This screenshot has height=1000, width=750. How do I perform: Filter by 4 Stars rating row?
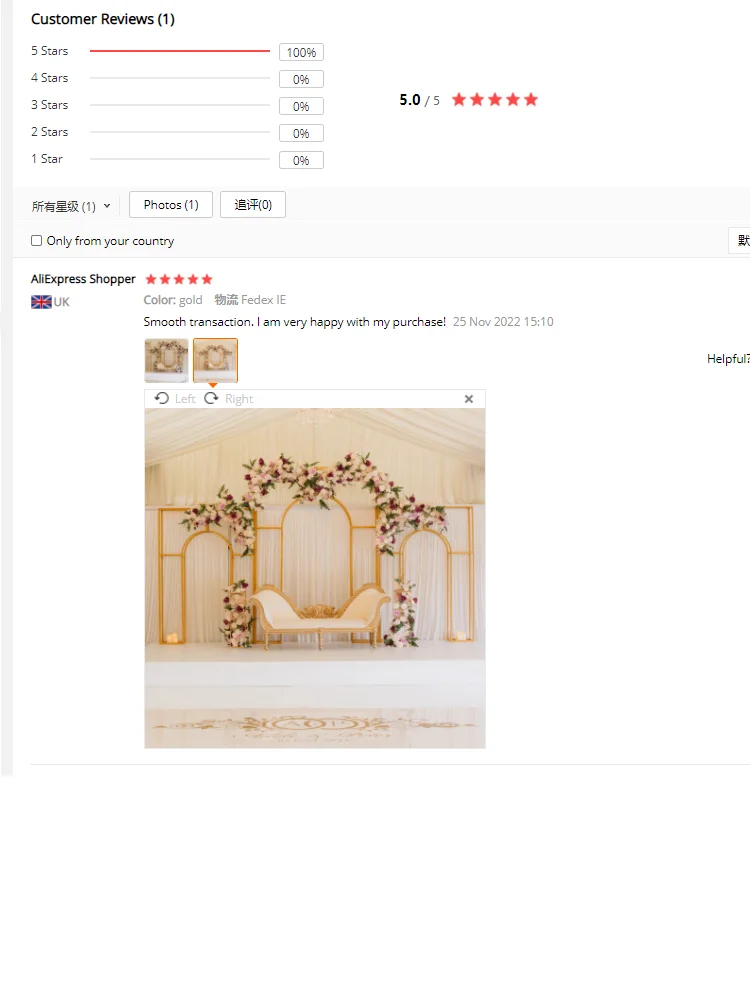pyautogui.click(x=177, y=78)
